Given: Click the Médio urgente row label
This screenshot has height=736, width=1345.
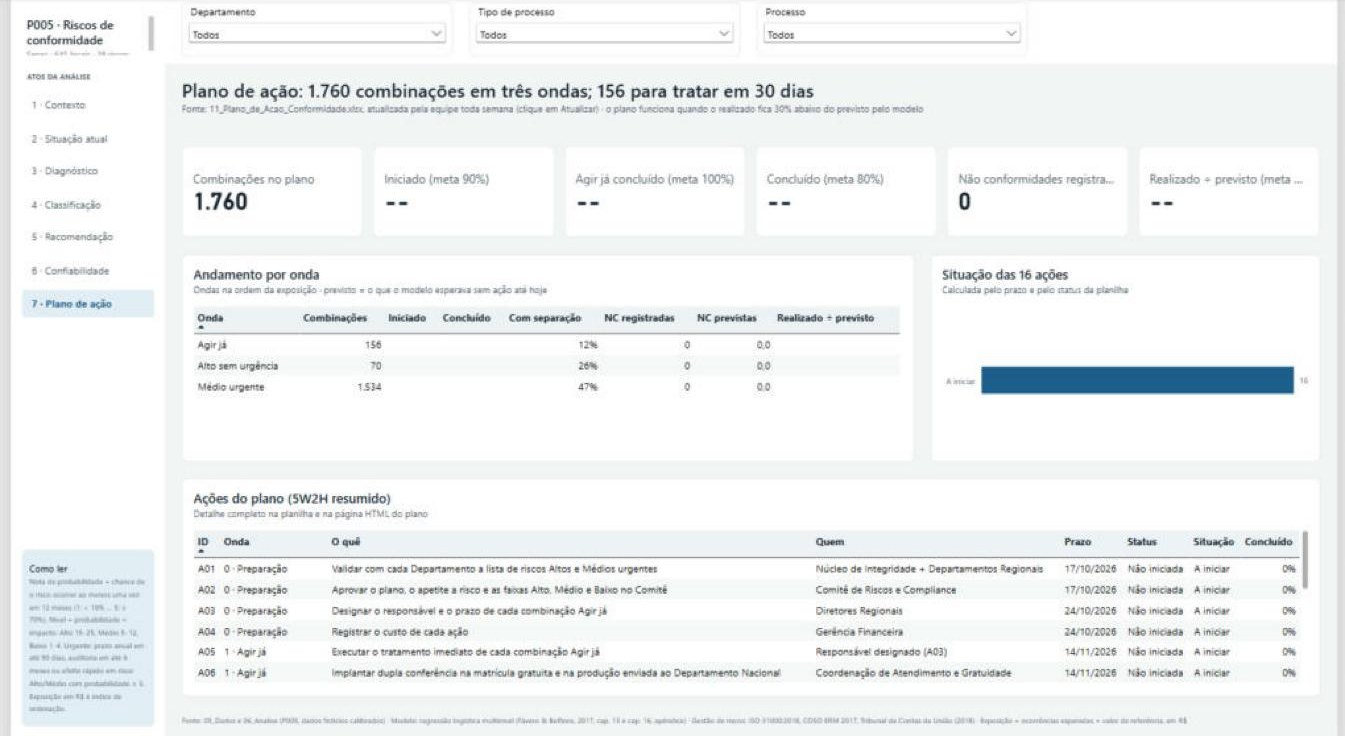Looking at the screenshot, I should pyautogui.click(x=231, y=387).
